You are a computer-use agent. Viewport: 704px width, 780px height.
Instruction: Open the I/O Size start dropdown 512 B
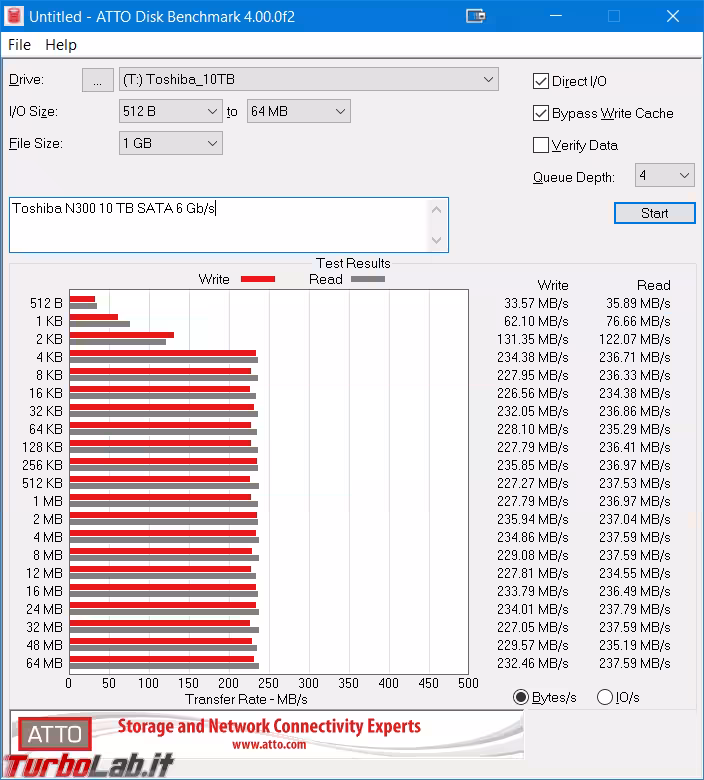[171, 111]
